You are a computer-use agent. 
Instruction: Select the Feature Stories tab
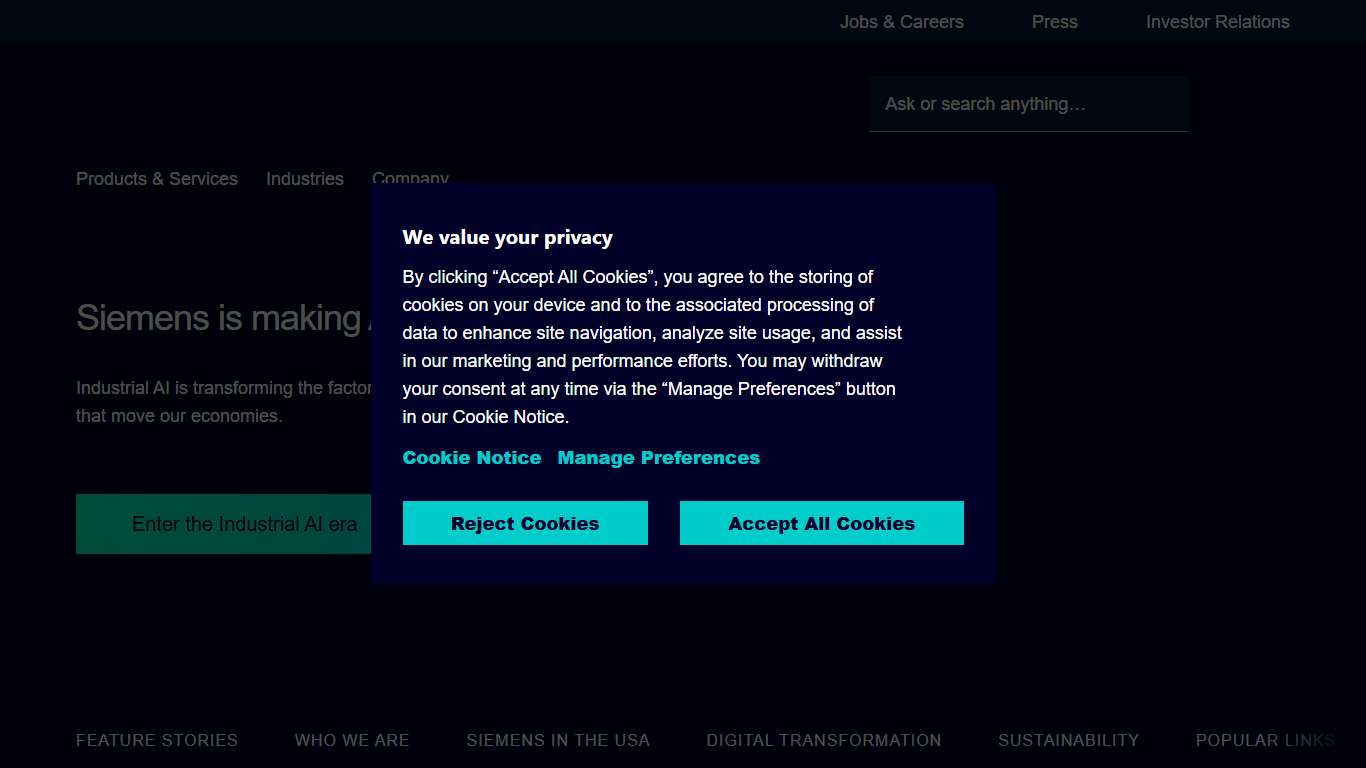(157, 741)
